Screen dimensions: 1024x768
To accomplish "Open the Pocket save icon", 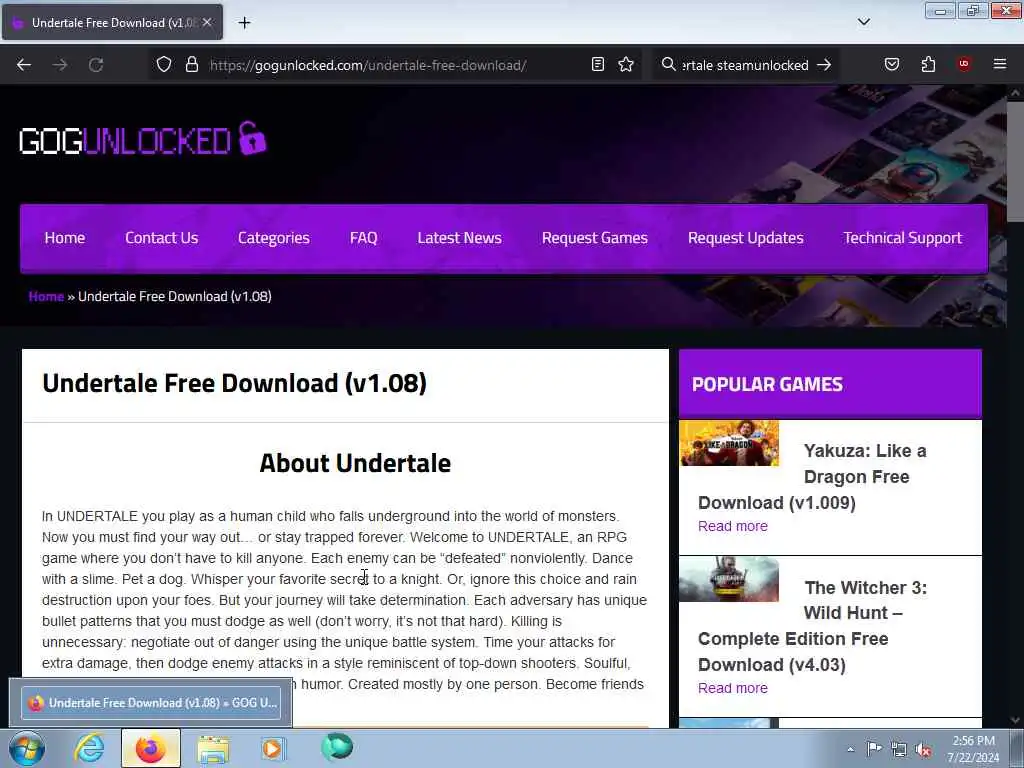I will [x=892, y=65].
